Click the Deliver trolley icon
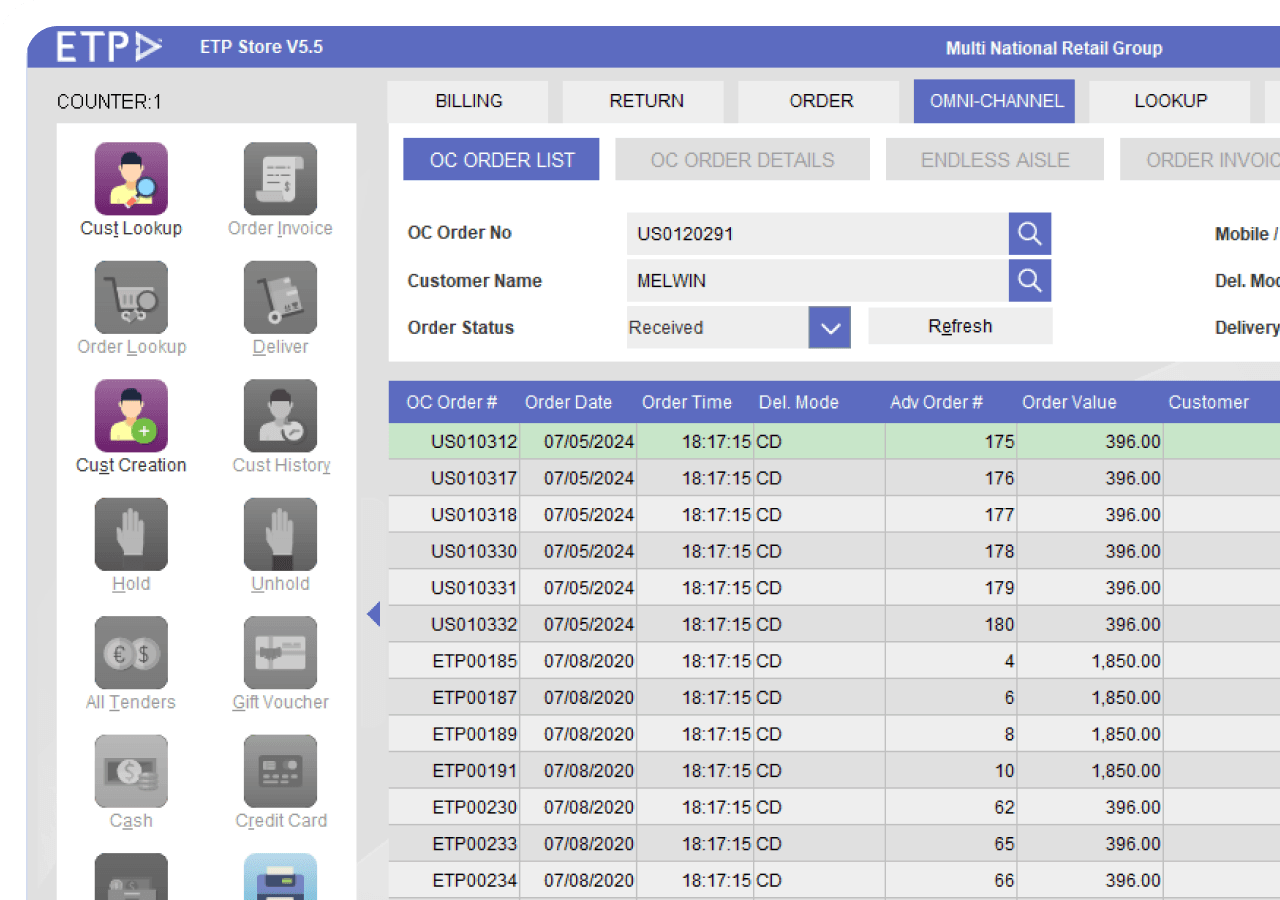Image resolution: width=1280 pixels, height=900 pixels. point(280,298)
